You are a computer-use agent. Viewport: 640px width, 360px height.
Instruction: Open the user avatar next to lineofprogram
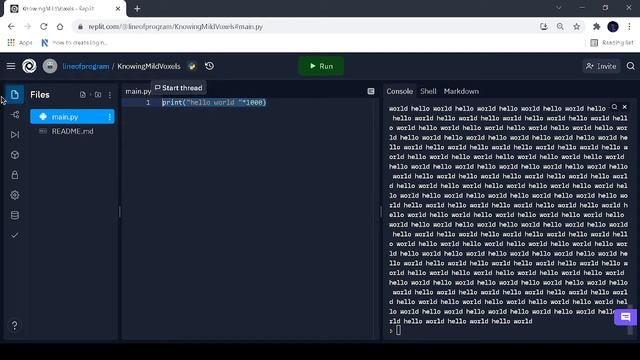tap(50, 66)
